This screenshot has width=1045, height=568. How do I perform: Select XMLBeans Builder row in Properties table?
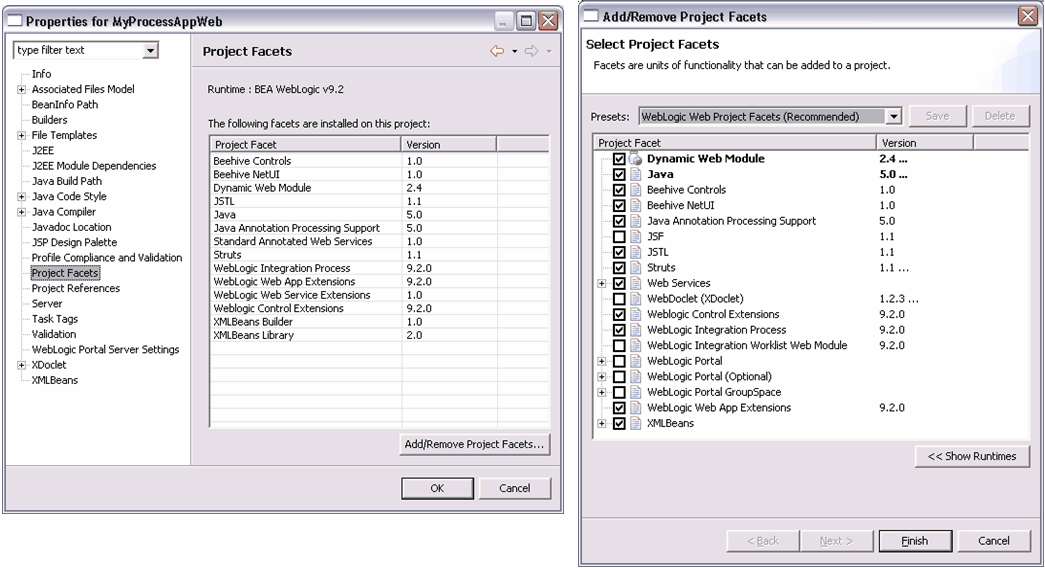379,322
